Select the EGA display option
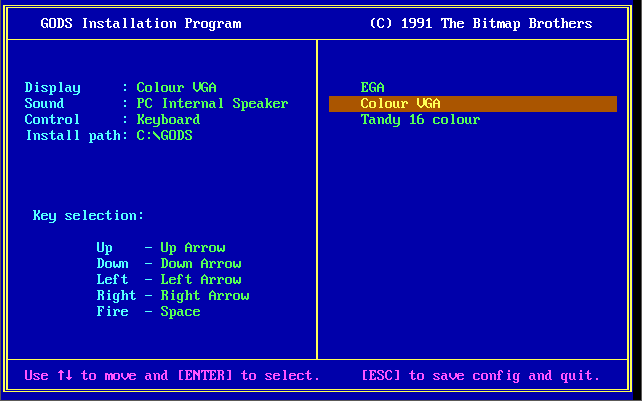Image resolution: width=642 pixels, height=401 pixels. pyautogui.click(x=372, y=88)
